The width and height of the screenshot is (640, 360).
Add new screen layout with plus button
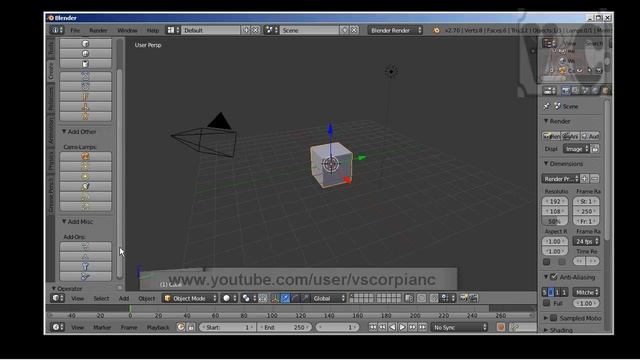point(246,30)
